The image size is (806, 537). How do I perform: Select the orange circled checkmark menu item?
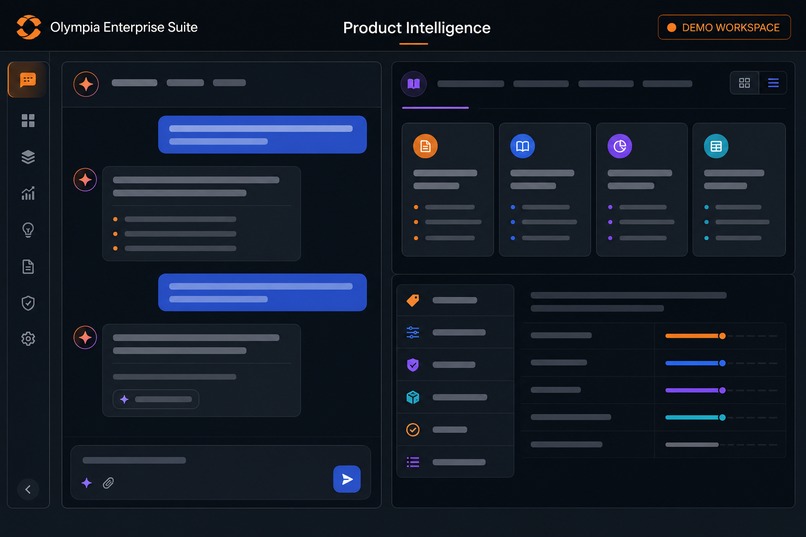(x=455, y=430)
